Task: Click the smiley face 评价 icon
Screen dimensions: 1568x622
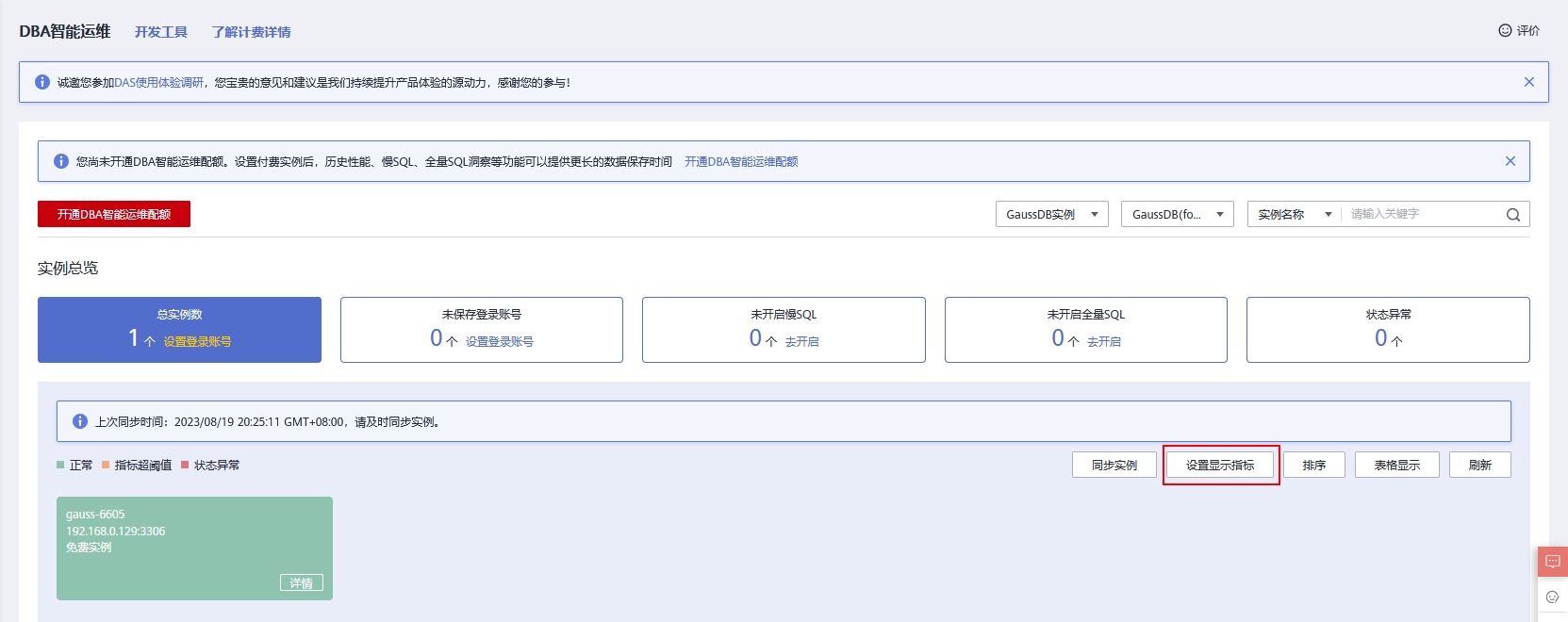Action: tap(1505, 30)
